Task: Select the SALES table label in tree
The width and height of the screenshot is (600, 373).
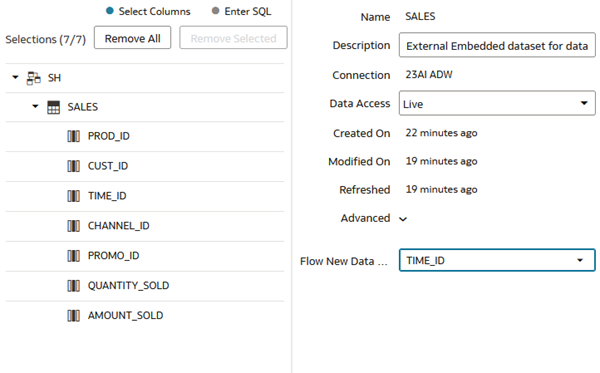Action: [x=83, y=107]
